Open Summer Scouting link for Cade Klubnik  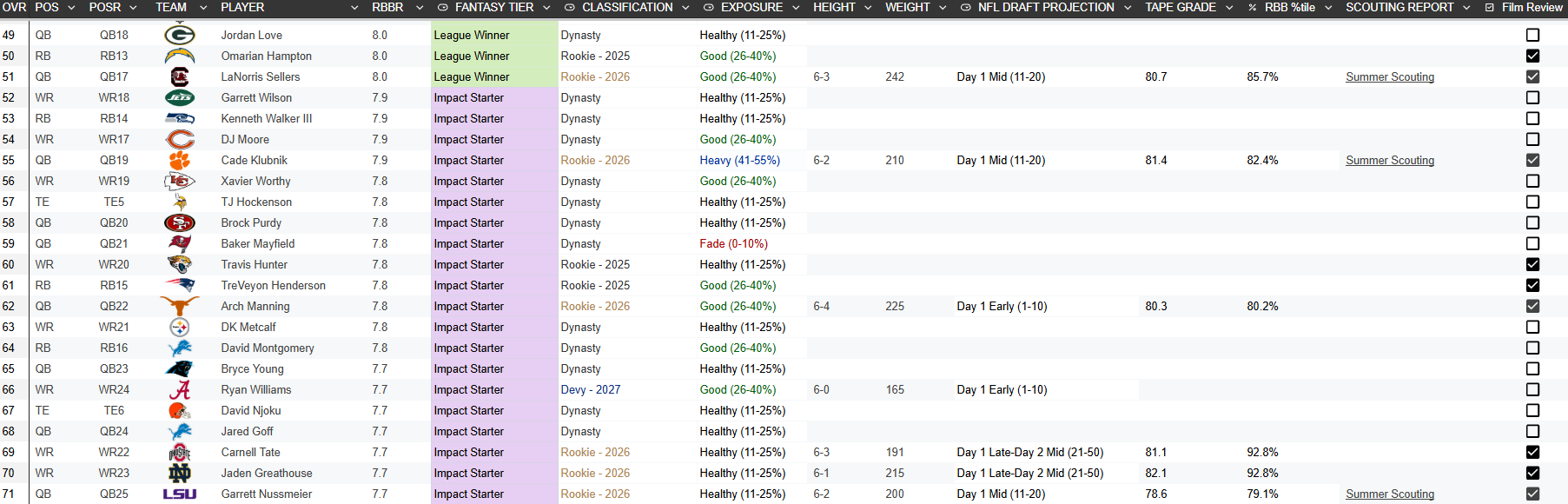(1390, 160)
